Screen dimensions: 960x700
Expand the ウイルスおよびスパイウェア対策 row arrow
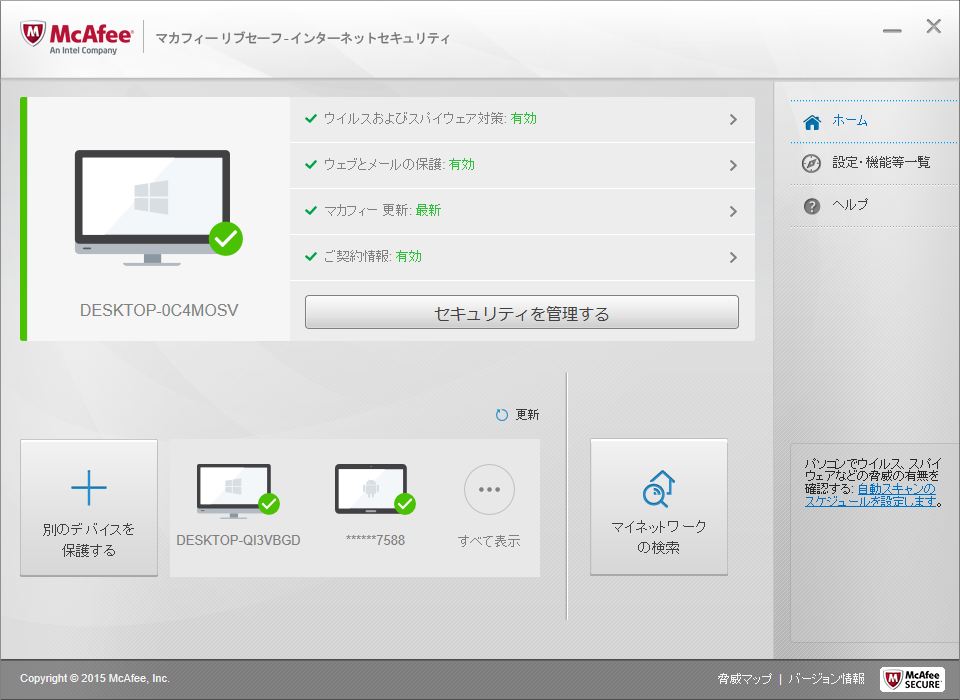[x=733, y=120]
